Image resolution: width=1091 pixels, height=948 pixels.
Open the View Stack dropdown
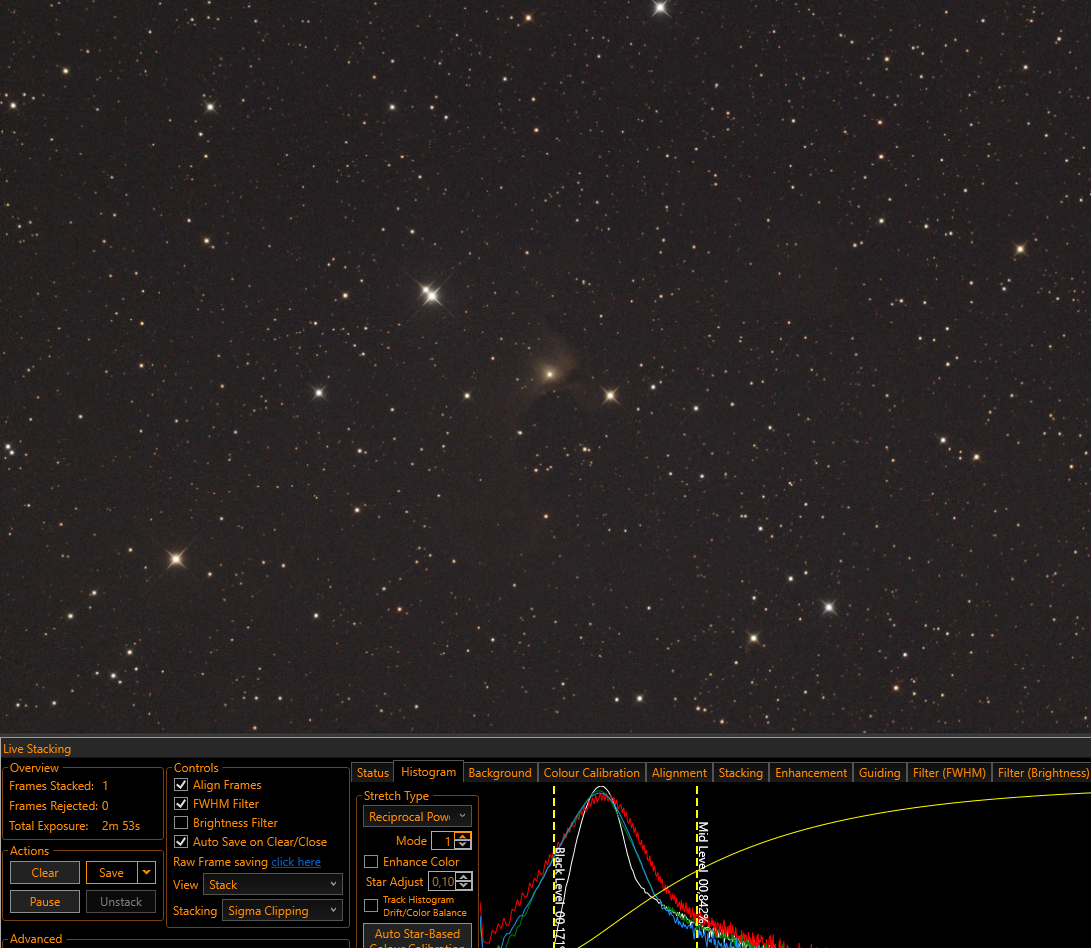(x=273, y=885)
